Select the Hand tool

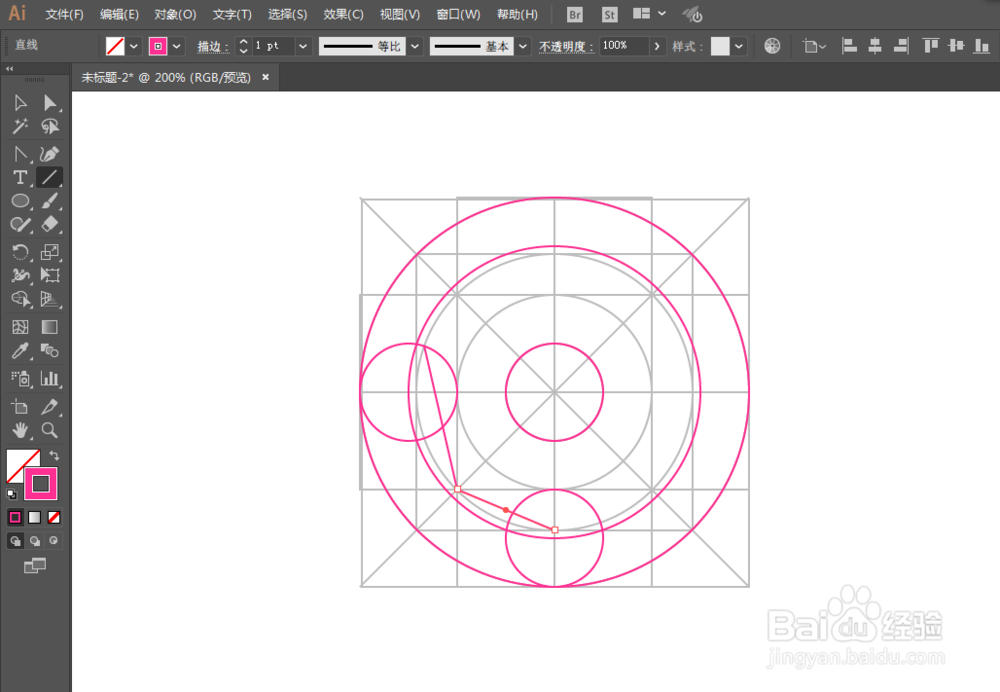pos(19,431)
